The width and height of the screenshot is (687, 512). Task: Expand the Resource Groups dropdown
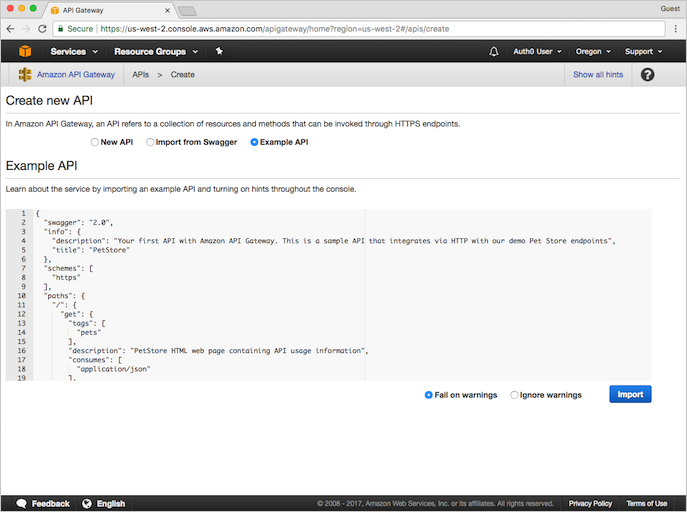click(156, 52)
